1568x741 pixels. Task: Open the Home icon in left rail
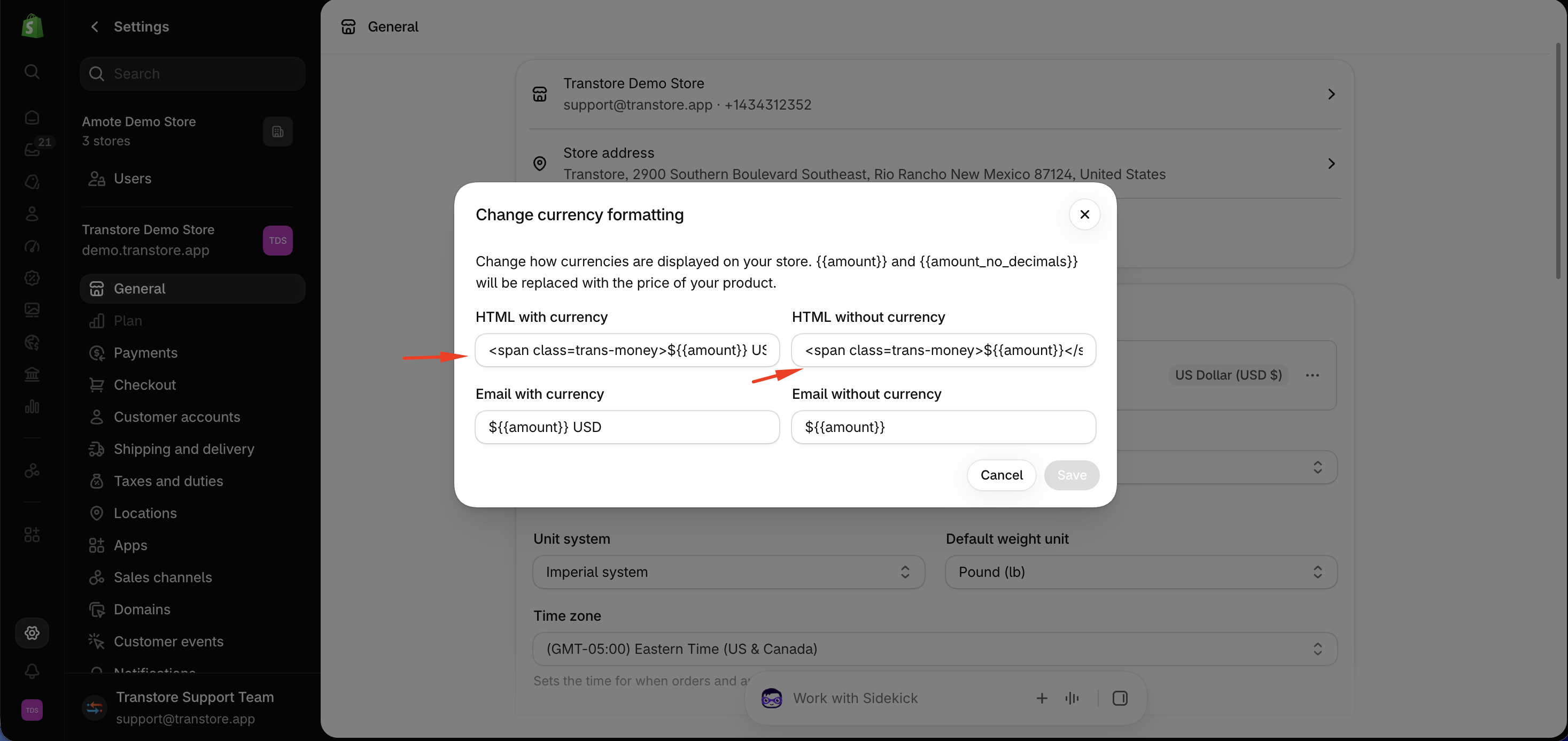pyautogui.click(x=32, y=117)
